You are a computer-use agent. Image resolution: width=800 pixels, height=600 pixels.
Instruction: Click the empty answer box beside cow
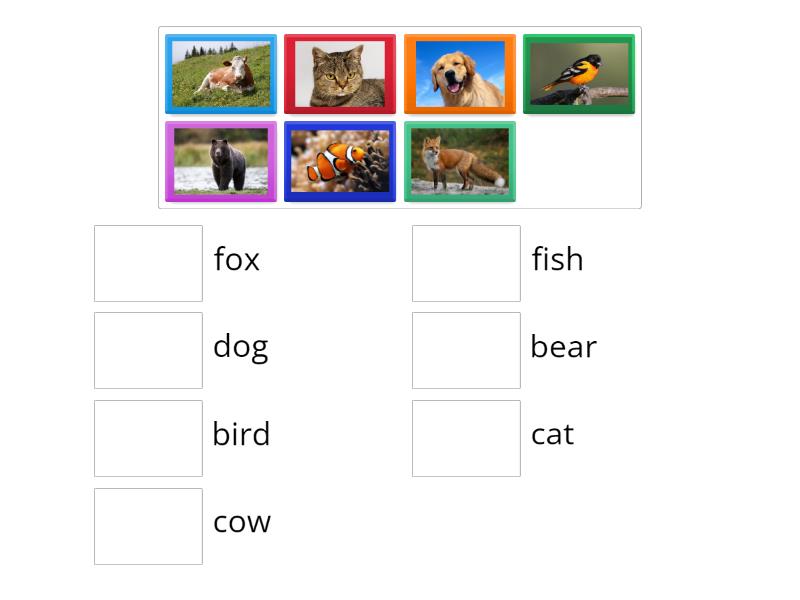[x=148, y=525]
